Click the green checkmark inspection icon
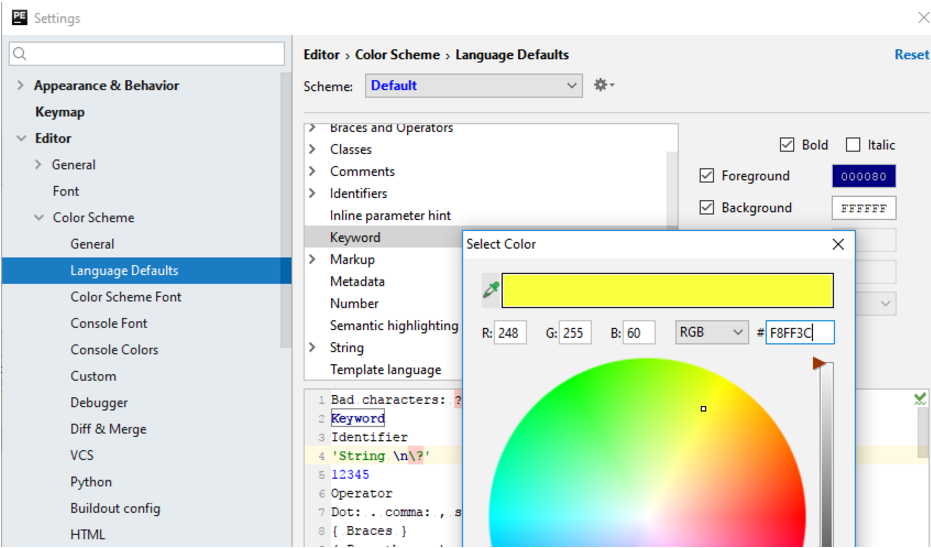931x548 pixels. 920,399
